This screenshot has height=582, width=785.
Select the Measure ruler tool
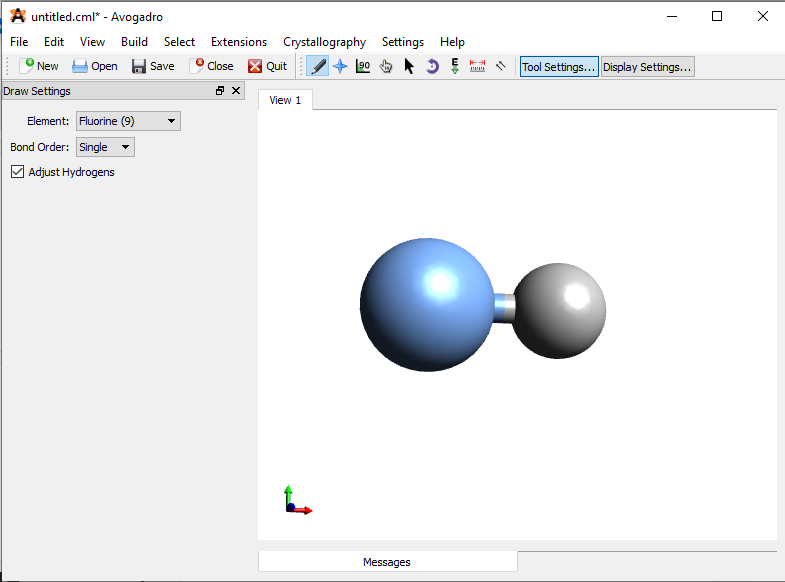pos(477,66)
